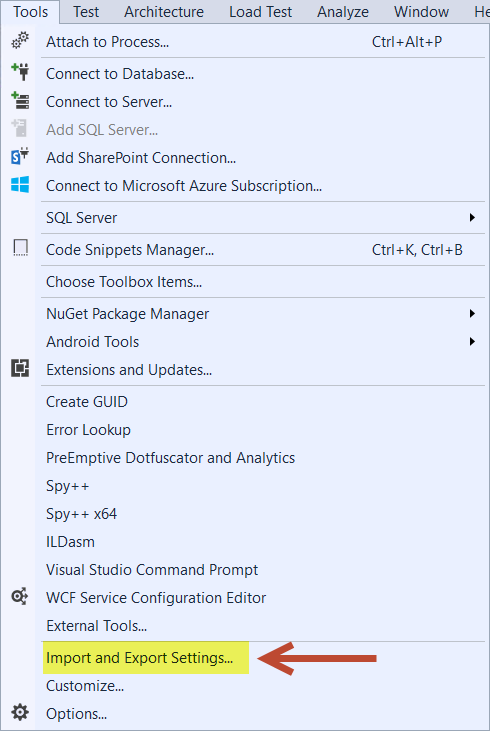Click the WCF Service Configuration Editor icon

pos(20,596)
